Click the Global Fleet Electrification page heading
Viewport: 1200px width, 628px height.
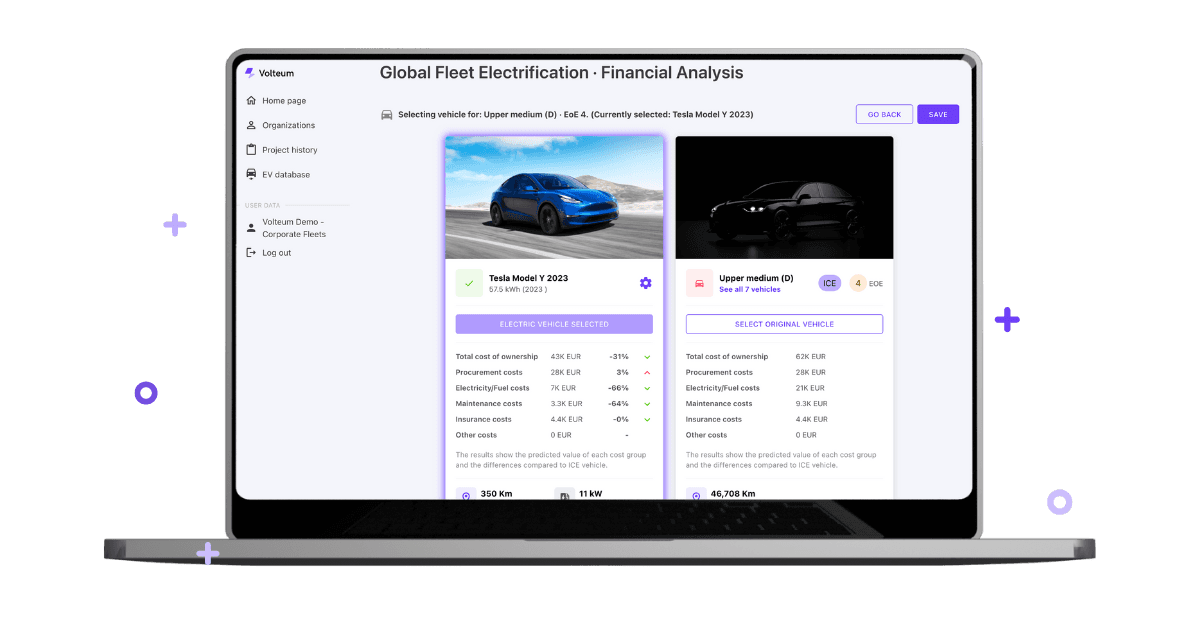click(x=562, y=73)
